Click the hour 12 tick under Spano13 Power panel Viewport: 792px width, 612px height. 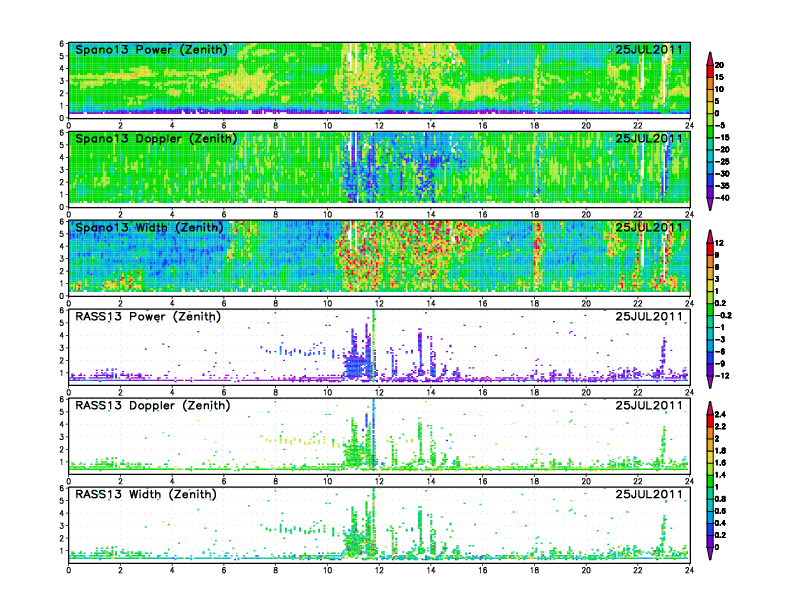(x=379, y=125)
